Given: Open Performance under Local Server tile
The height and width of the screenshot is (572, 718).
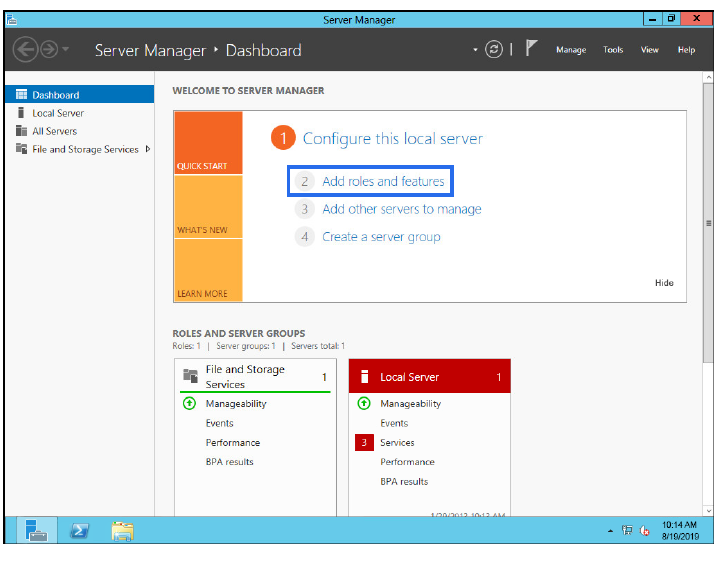Looking at the screenshot, I should coord(407,462).
